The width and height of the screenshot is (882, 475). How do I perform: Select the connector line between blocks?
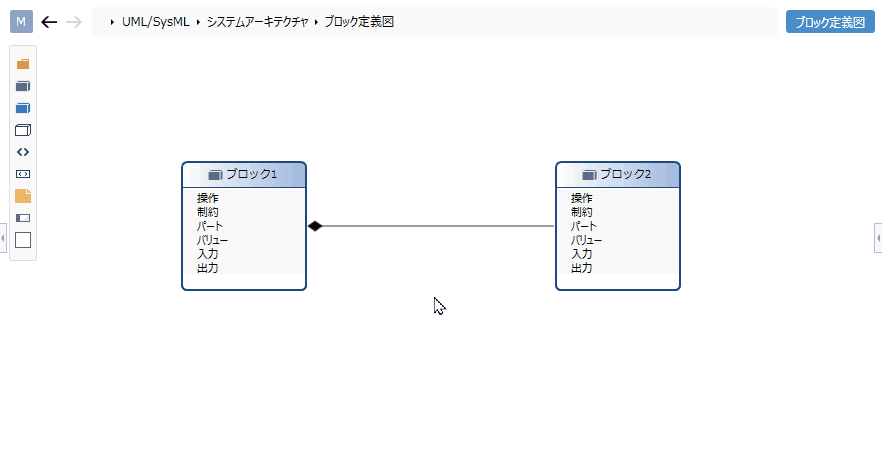coord(439,226)
